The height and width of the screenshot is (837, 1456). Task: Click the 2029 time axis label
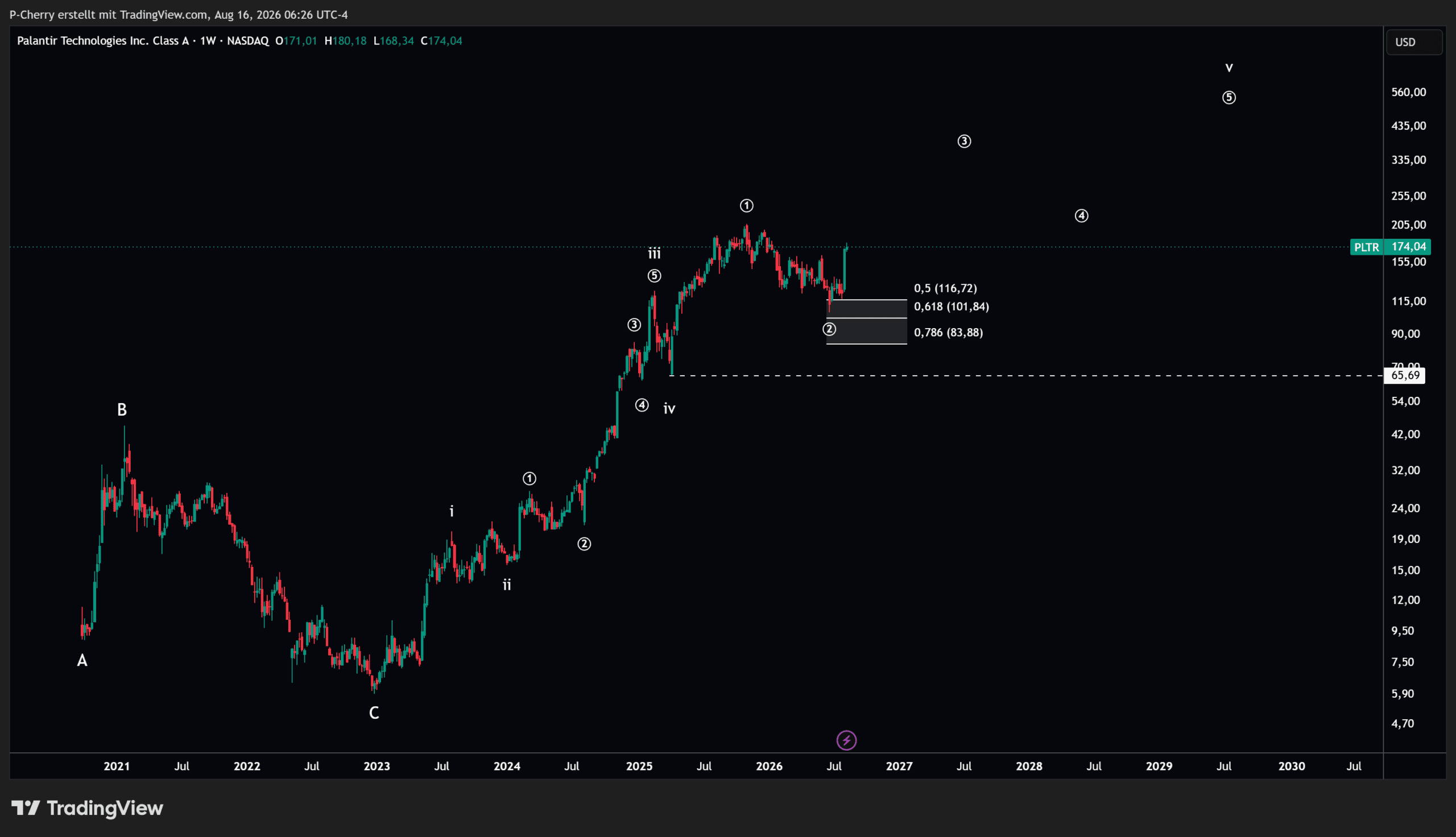click(1159, 766)
